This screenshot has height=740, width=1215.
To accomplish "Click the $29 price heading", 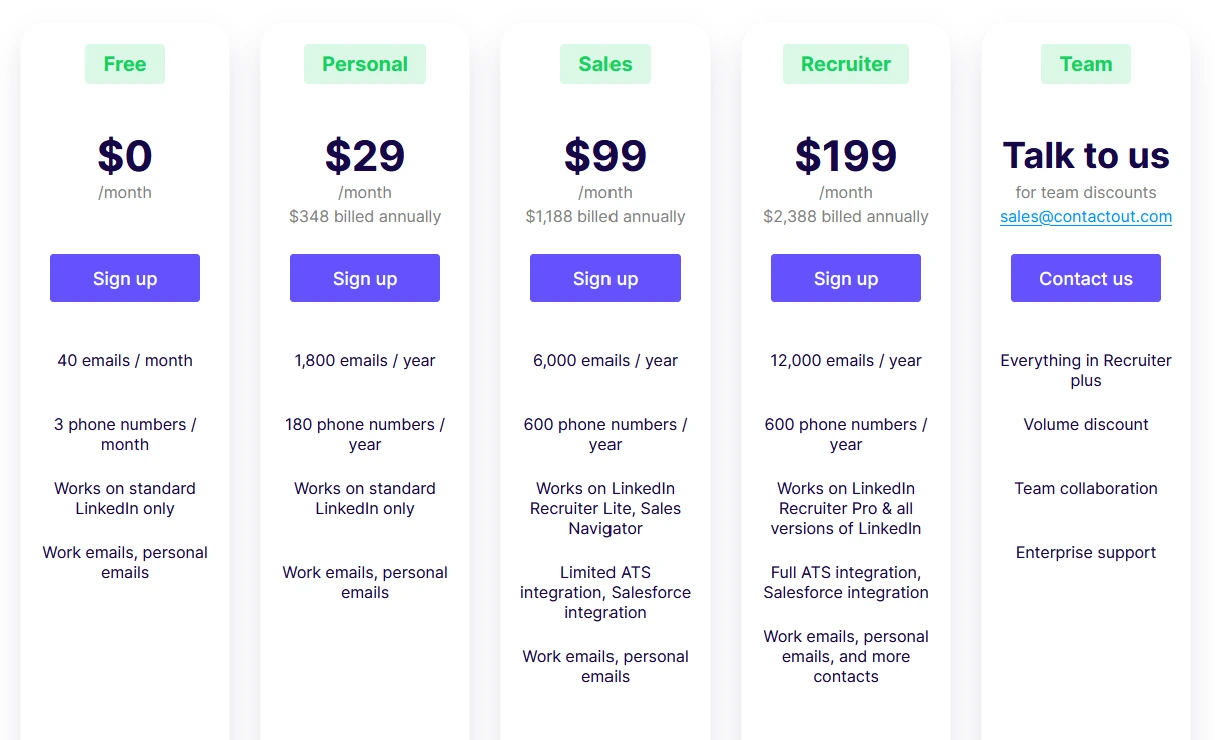I will [x=365, y=156].
